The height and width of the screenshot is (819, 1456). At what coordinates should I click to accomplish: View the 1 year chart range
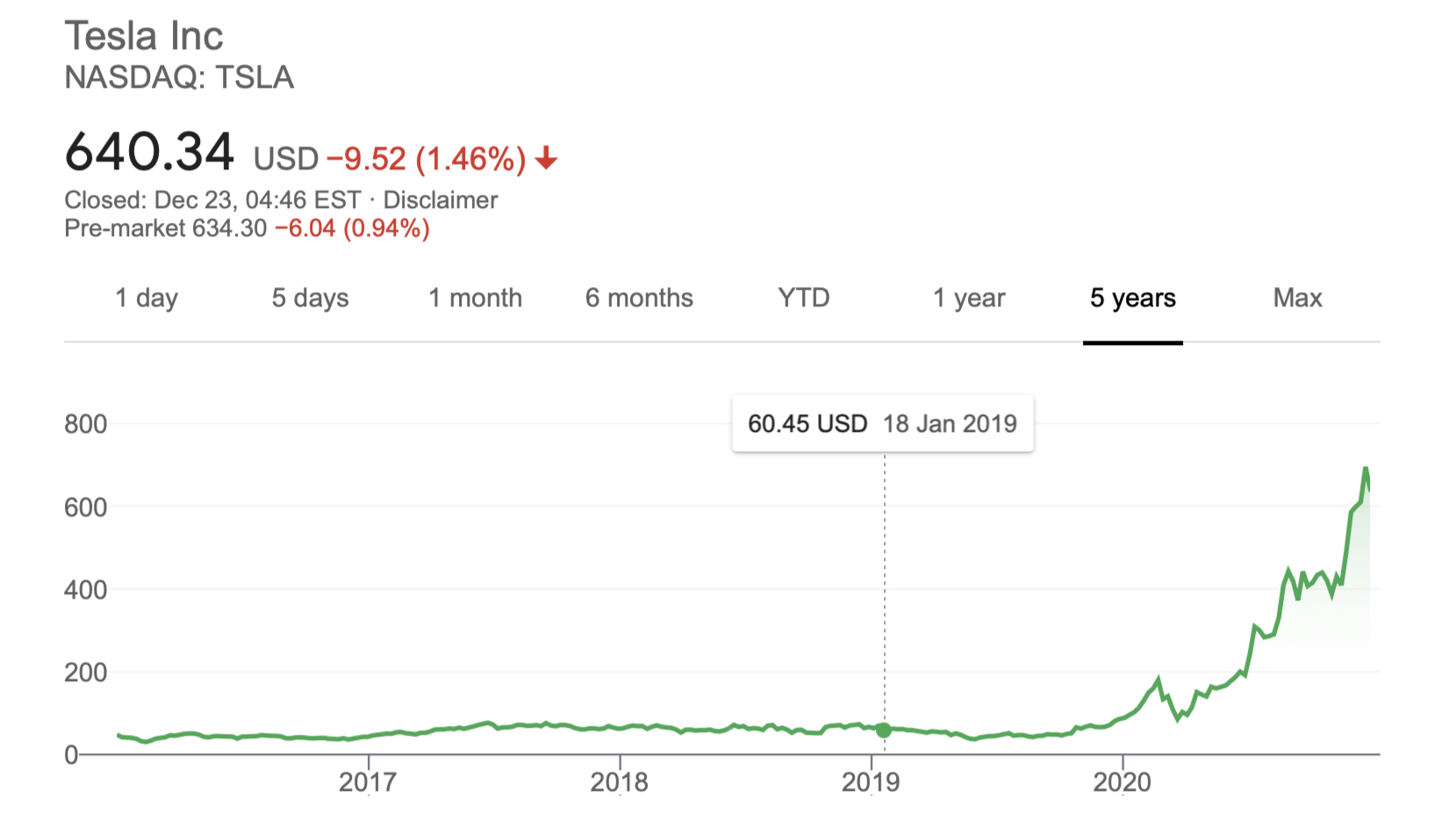click(x=969, y=298)
